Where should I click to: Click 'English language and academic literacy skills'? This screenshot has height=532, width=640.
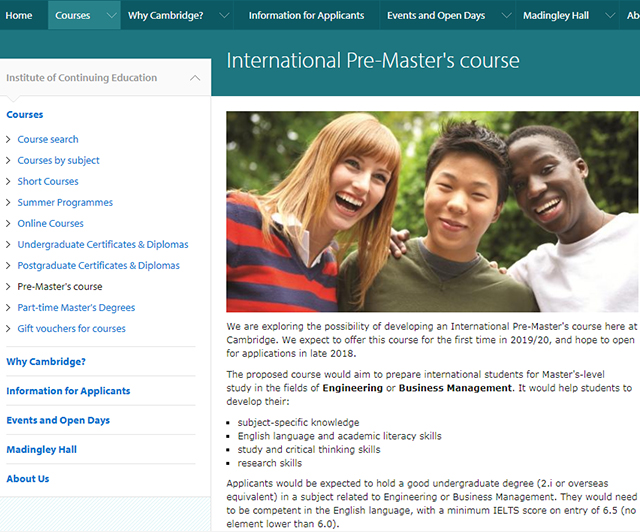point(340,436)
